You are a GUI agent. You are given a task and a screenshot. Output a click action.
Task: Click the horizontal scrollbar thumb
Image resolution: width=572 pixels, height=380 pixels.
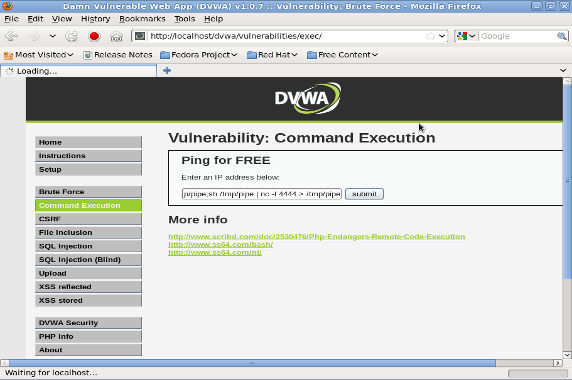252,363
